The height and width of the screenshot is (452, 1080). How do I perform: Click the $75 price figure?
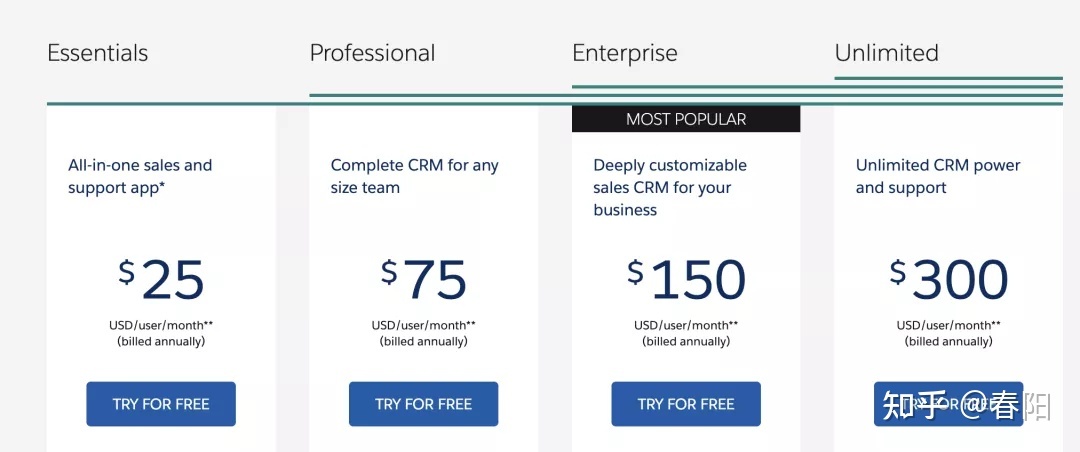pos(424,280)
